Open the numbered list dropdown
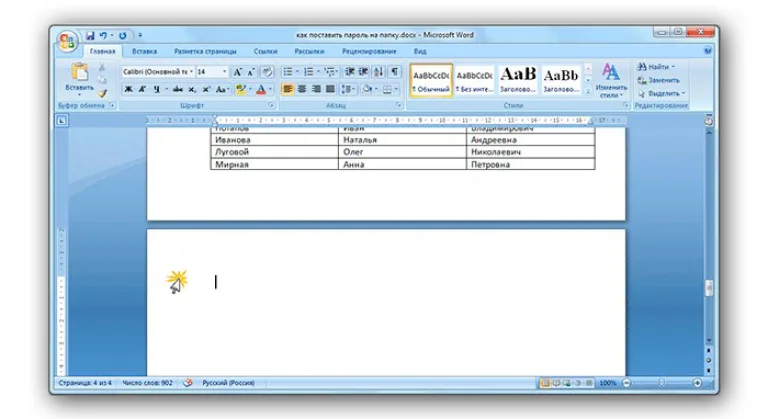The image size is (768, 419). pyautogui.click(x=318, y=72)
